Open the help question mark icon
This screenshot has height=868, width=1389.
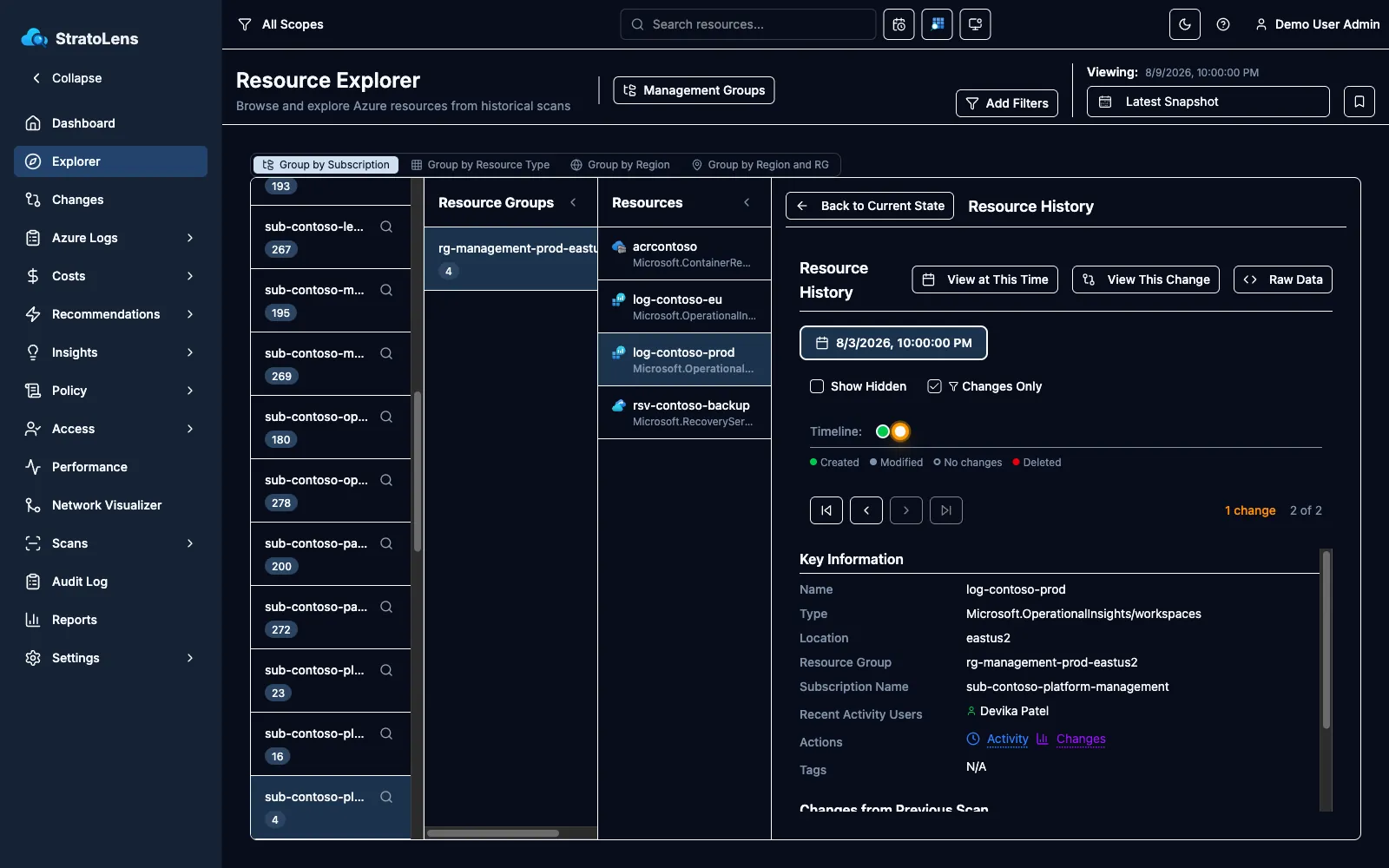(x=1223, y=24)
